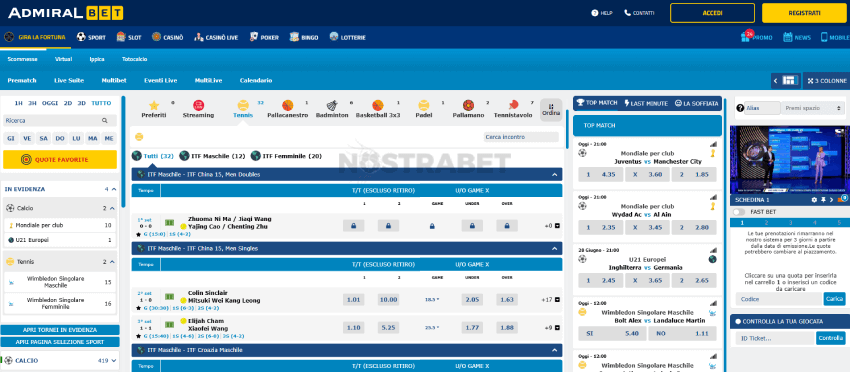This screenshot has width=850, height=372.
Task: Click the live stream video thumbnail
Action: (x=789, y=159)
